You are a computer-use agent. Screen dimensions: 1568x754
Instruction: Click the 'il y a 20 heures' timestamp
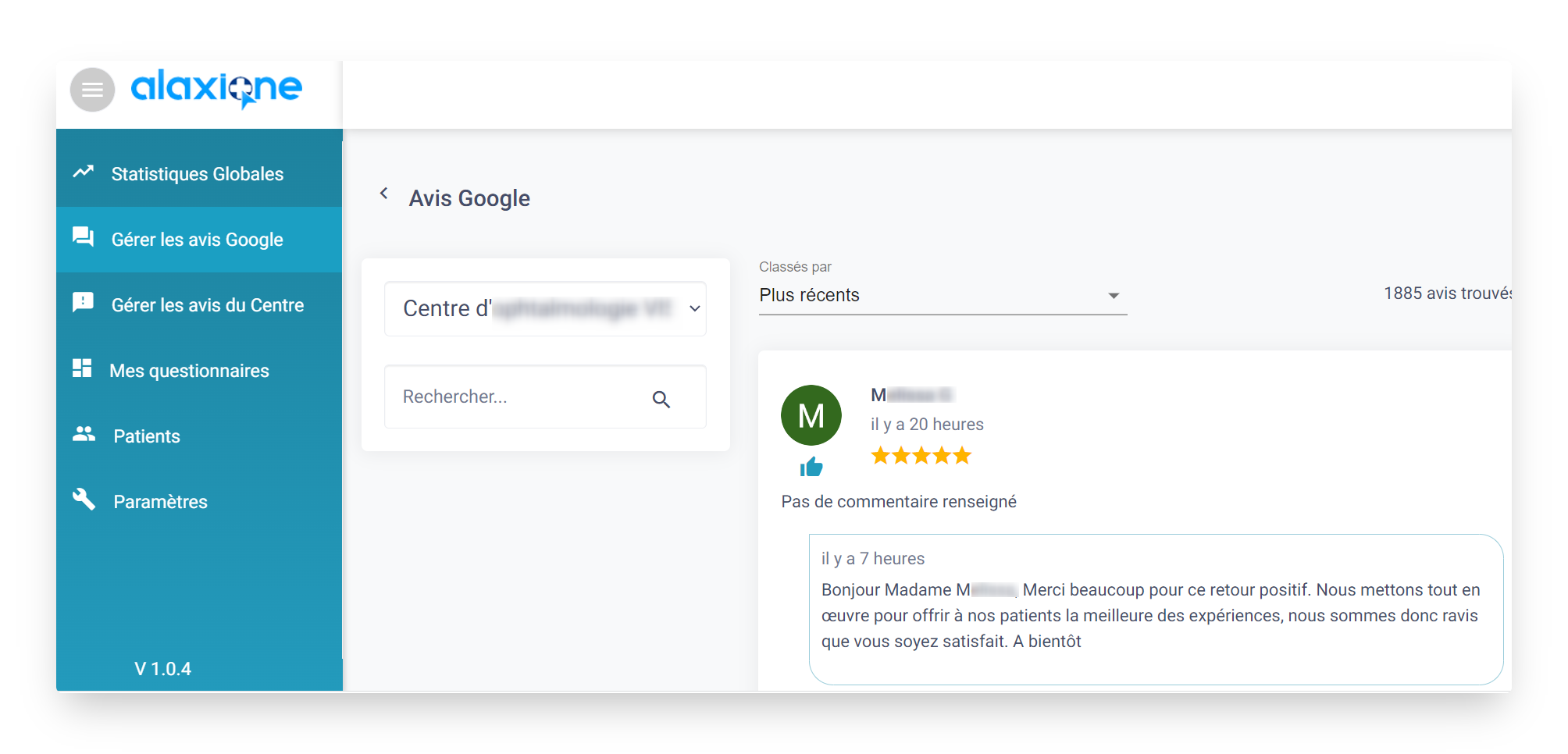pyautogui.click(x=927, y=425)
